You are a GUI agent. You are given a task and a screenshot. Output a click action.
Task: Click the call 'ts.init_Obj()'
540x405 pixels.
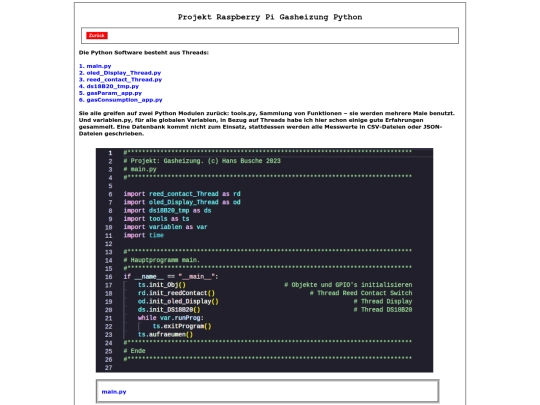tap(162, 285)
